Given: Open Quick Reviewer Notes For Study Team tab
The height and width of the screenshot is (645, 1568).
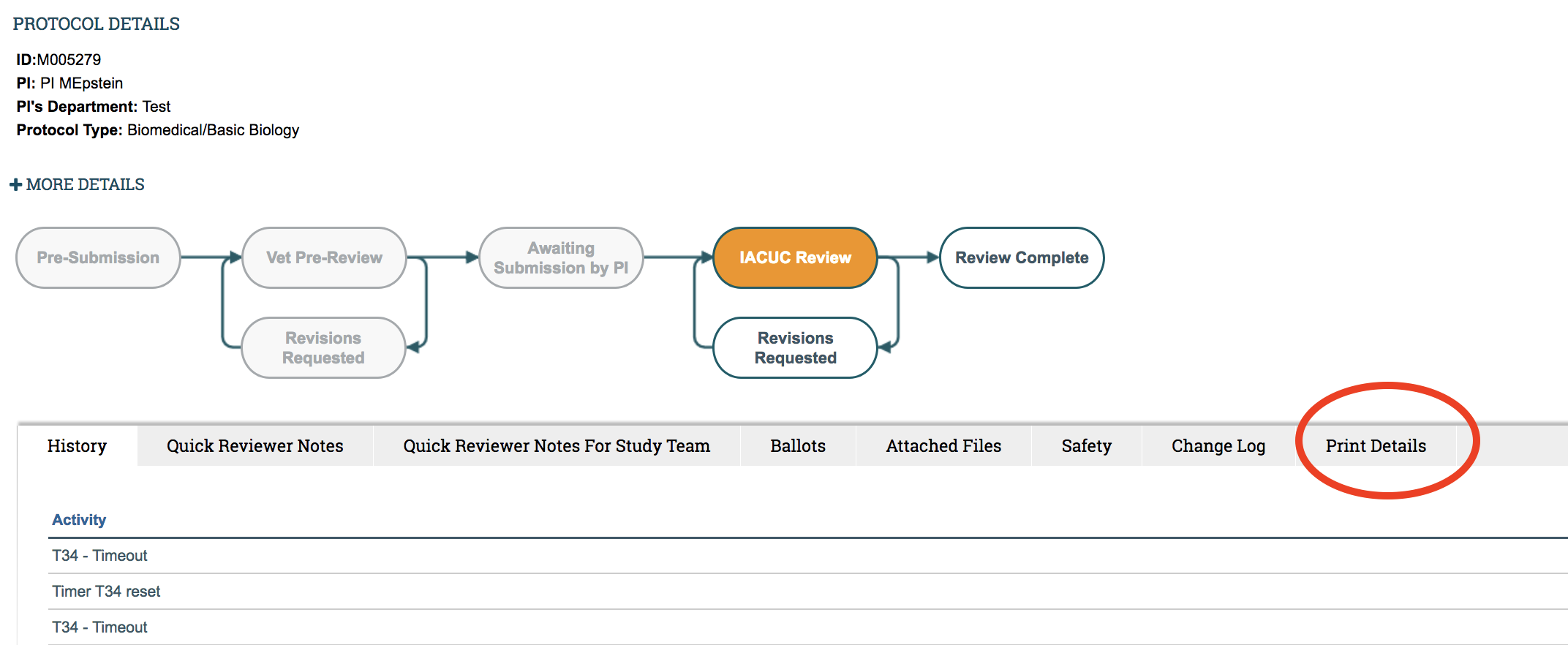Looking at the screenshot, I should click(x=557, y=446).
